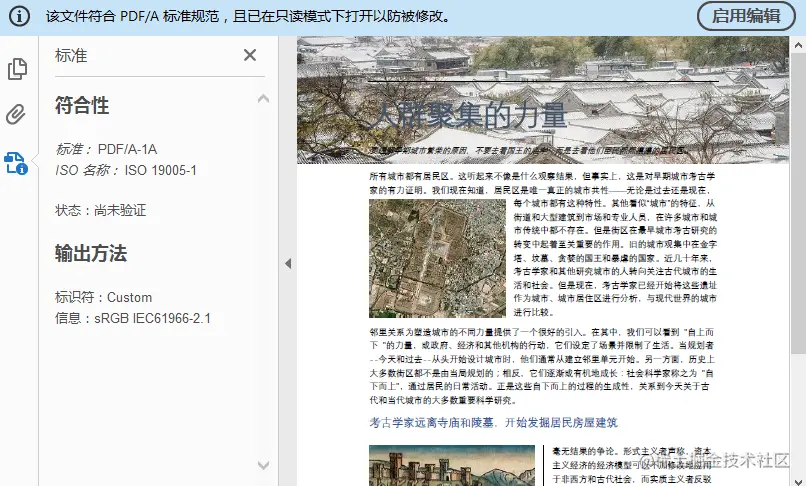
Task: Click the info icon in notification bar
Action: pyautogui.click(x=19, y=16)
